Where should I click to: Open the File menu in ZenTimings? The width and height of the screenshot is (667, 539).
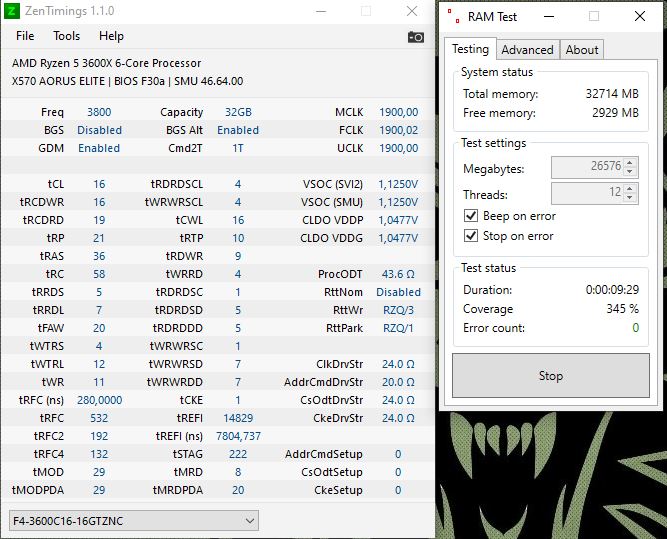25,36
